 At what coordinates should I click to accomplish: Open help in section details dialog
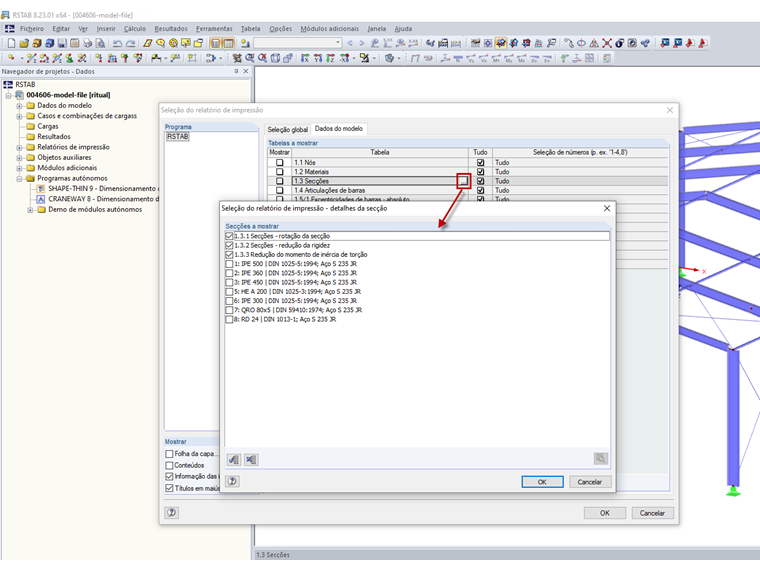click(233, 481)
